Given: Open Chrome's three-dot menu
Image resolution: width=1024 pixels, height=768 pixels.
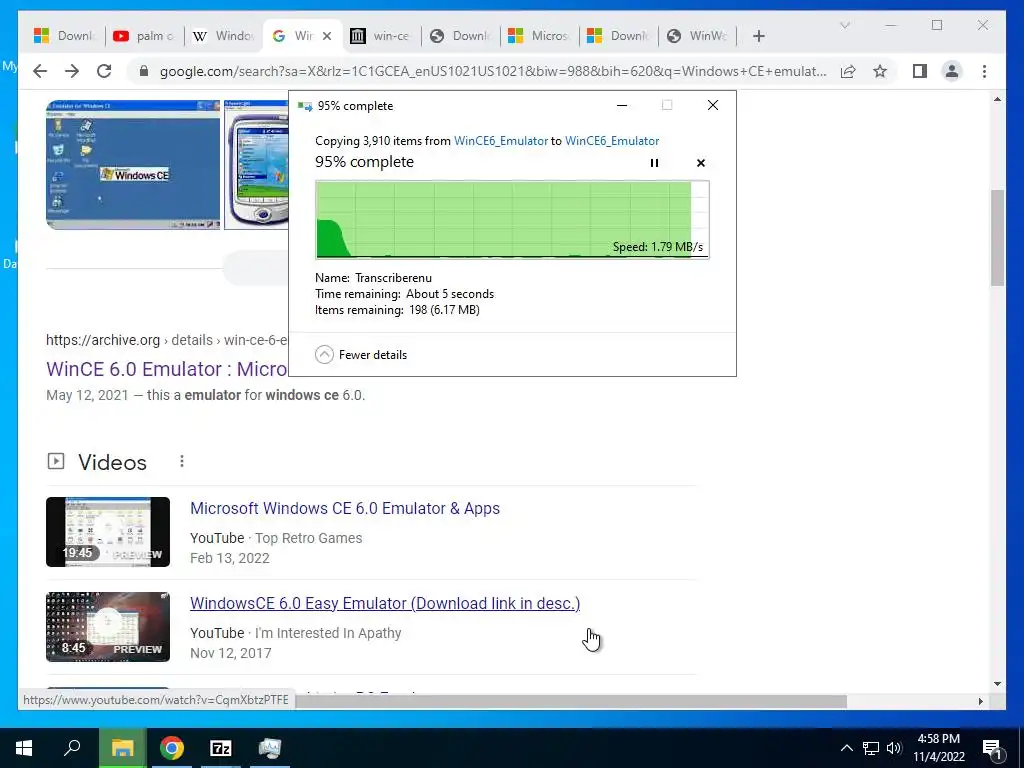Looking at the screenshot, I should [x=984, y=71].
